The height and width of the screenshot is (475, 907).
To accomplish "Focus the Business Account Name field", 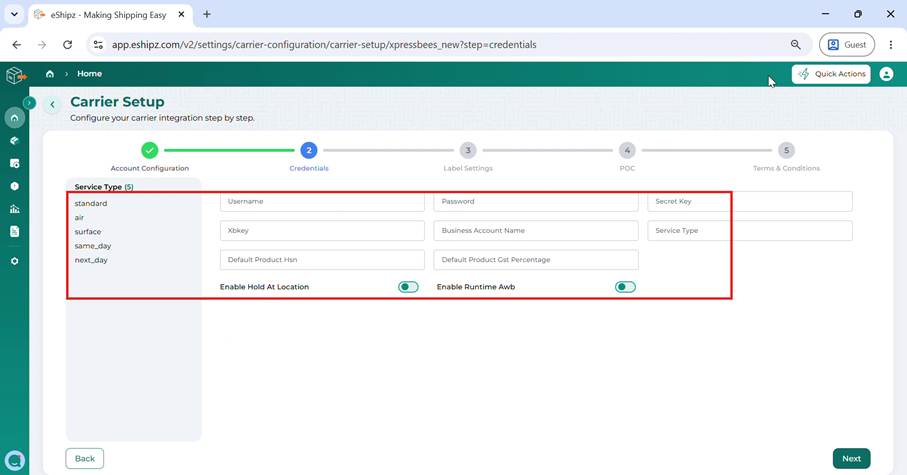I will [536, 230].
